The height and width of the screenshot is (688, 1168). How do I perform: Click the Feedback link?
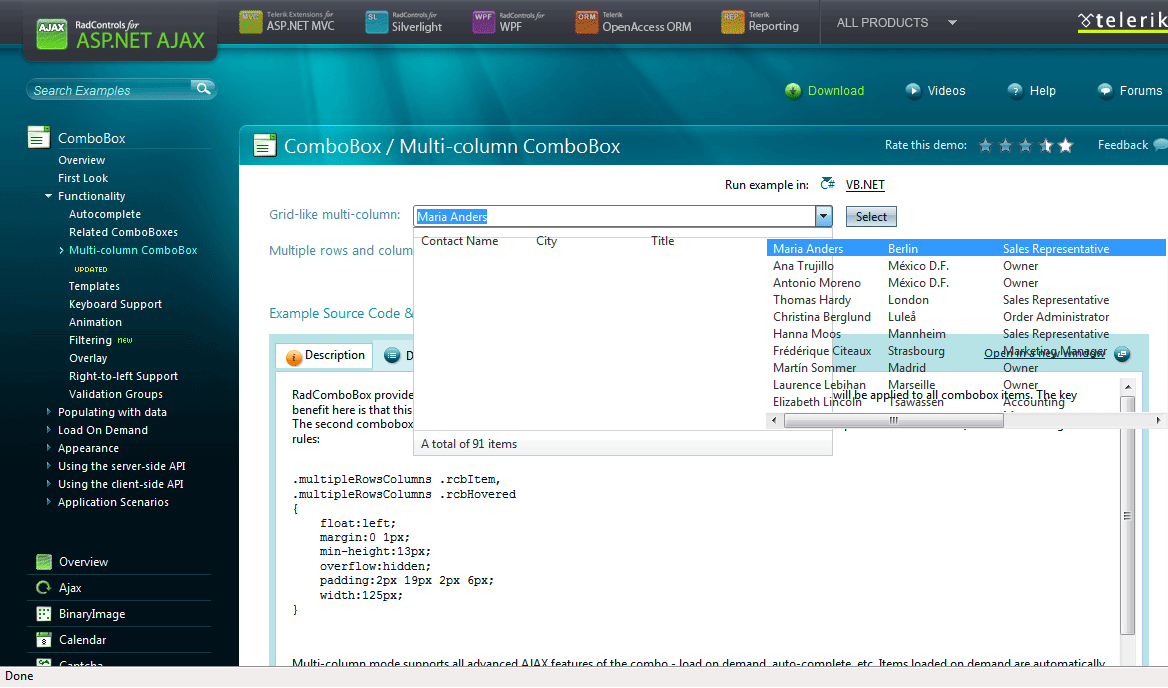1123,145
